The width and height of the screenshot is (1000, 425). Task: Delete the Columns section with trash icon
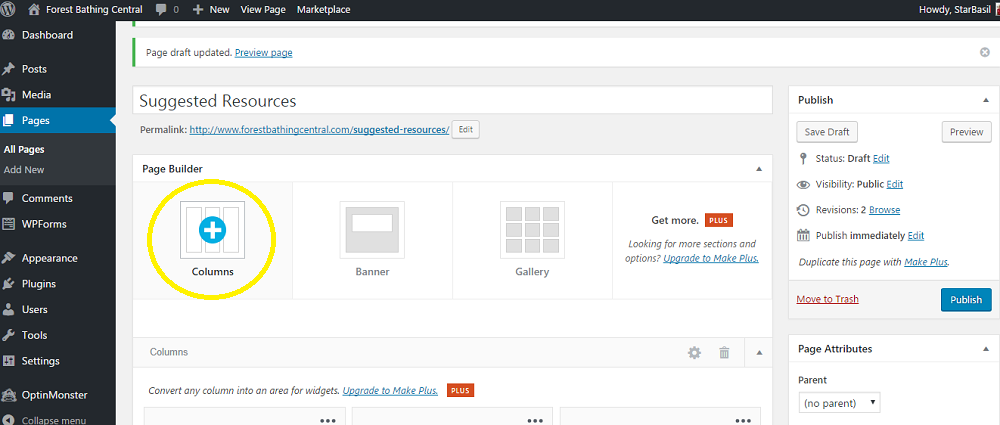tap(724, 352)
